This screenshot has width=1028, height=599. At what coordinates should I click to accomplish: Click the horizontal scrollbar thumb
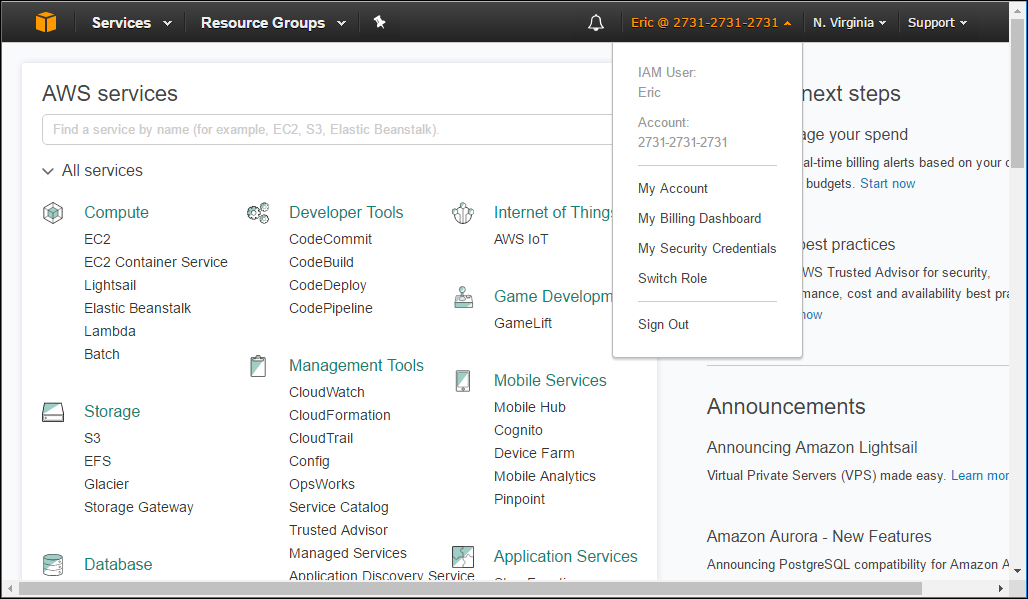pyautogui.click(x=470, y=589)
